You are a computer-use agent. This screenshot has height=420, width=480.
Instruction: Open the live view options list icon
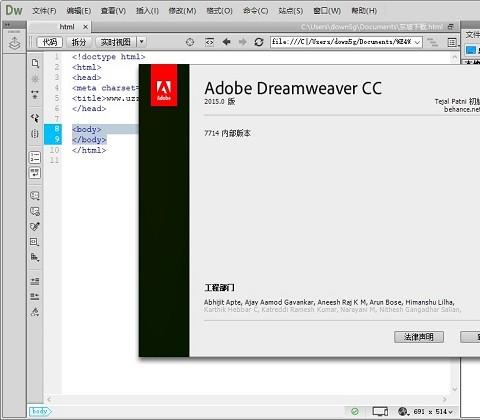click(x=452, y=42)
